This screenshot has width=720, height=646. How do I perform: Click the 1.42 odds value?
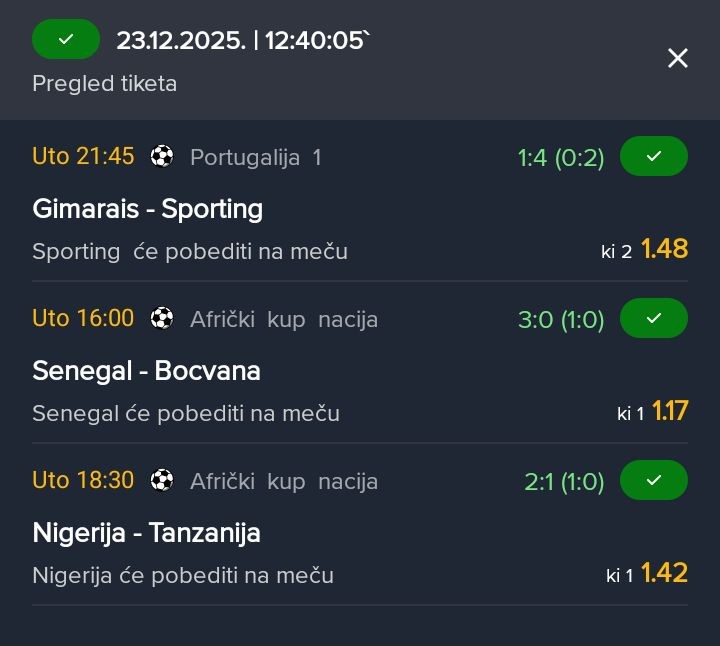(x=665, y=573)
